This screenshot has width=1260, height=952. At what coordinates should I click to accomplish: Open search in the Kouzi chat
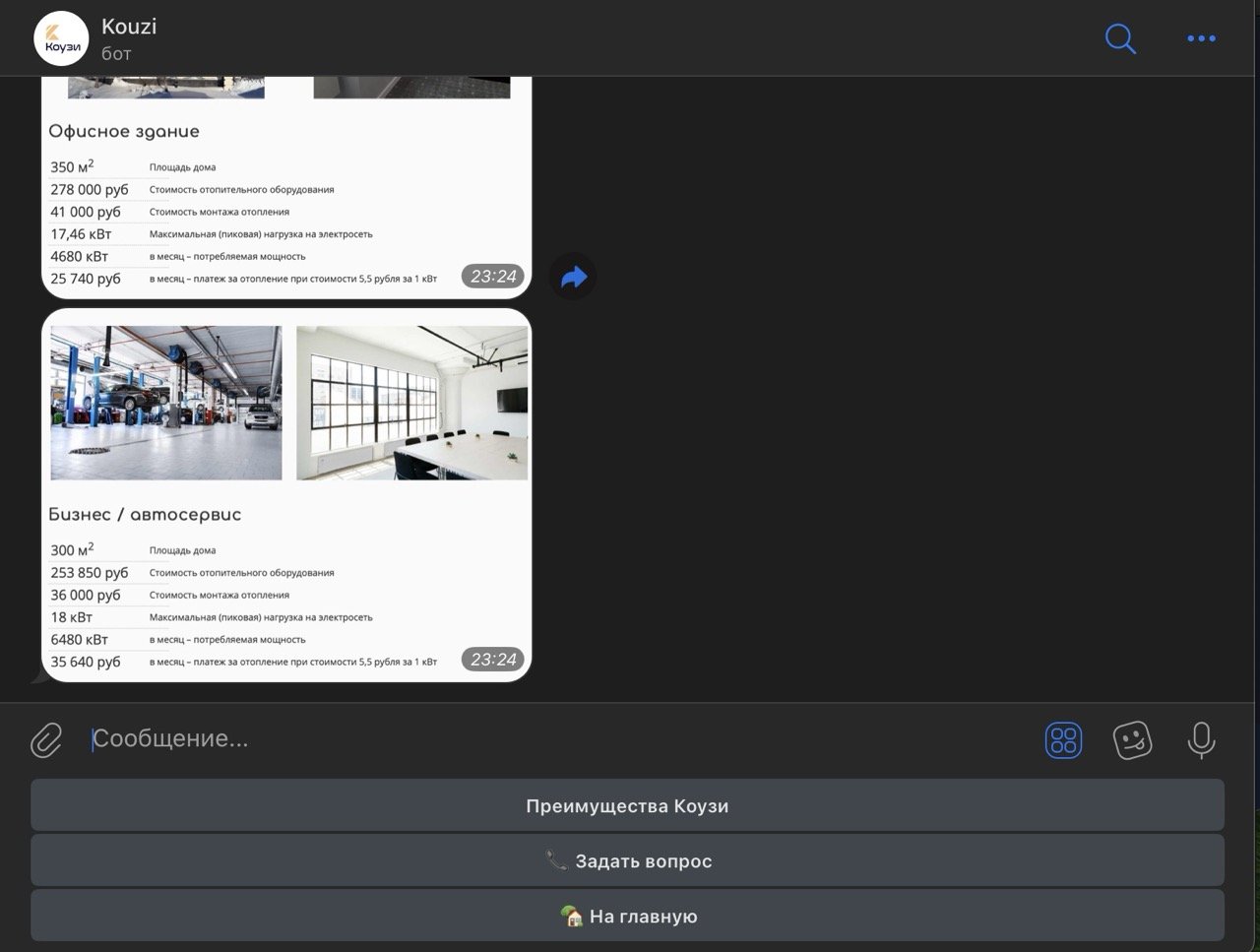[1120, 38]
